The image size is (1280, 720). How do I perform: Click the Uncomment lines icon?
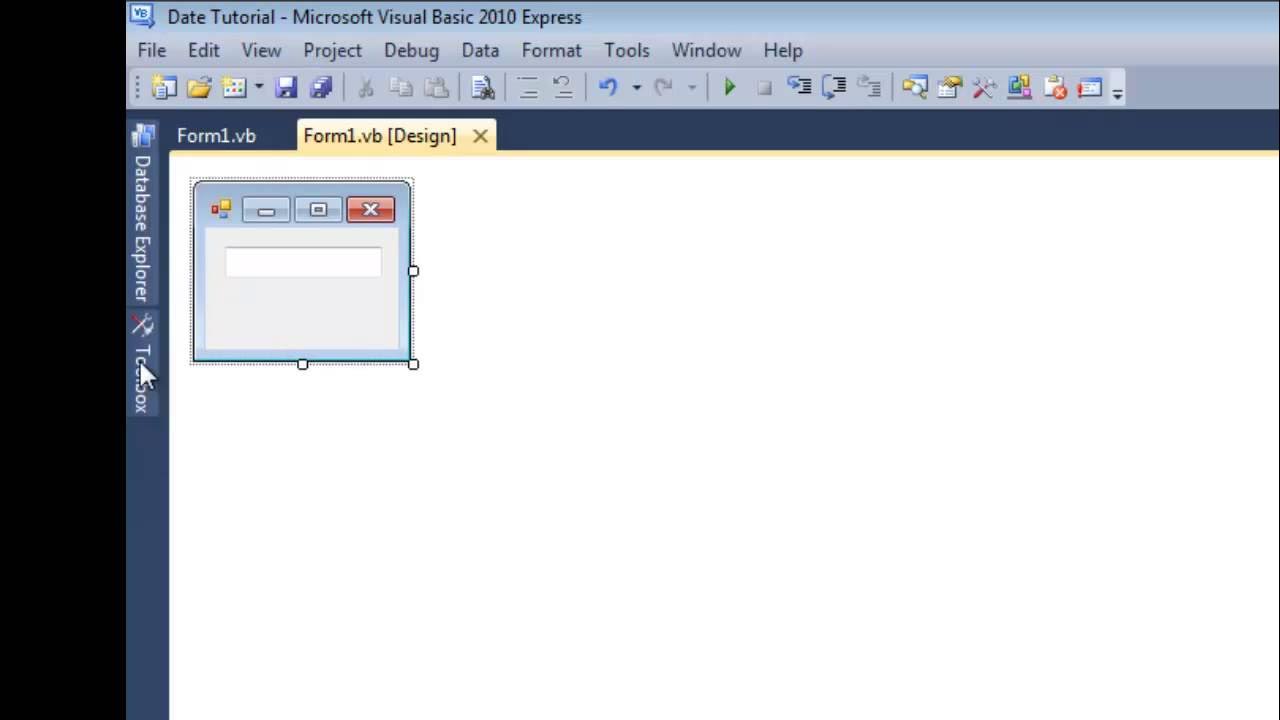(563, 88)
